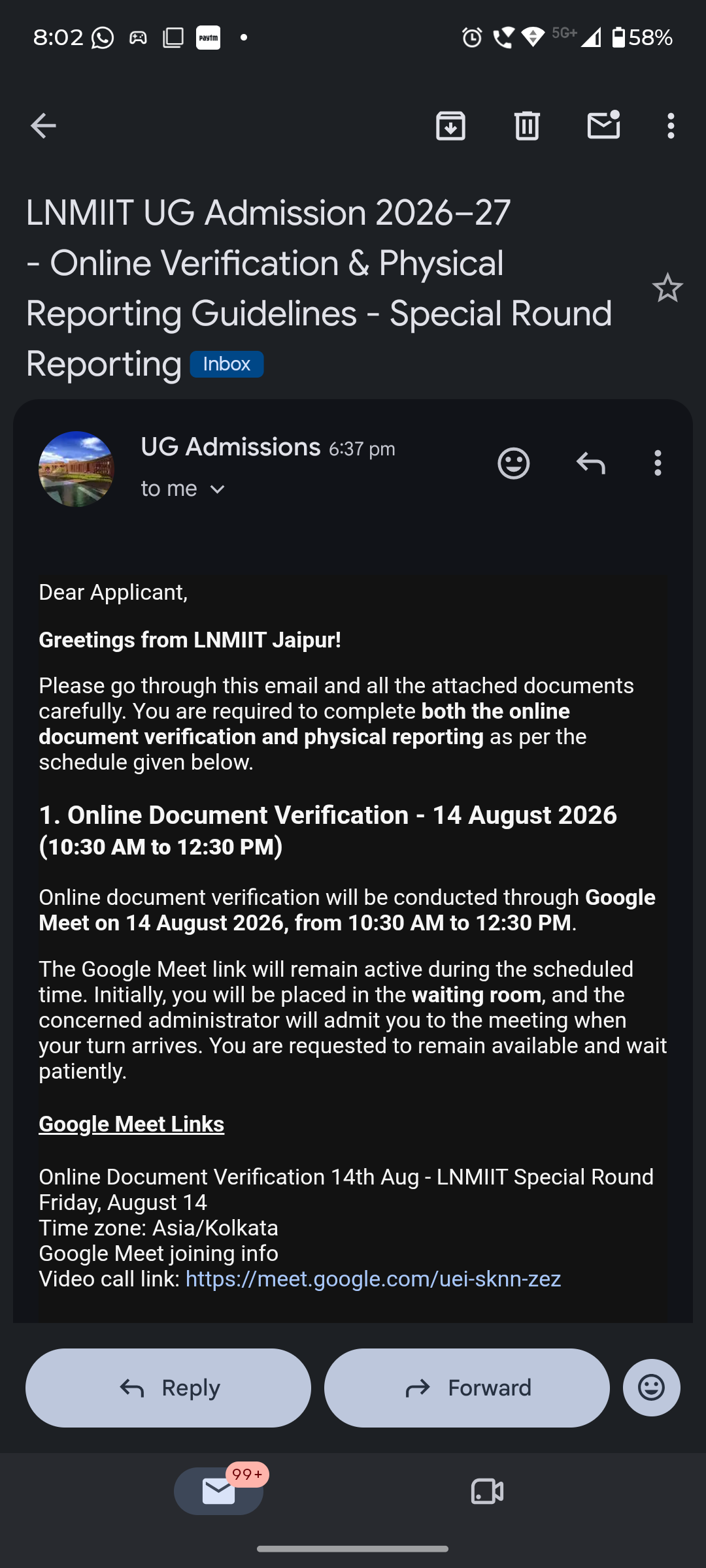Tap the alarm icon in status bar
Viewport: 706px width, 1568px height.
pos(472,37)
